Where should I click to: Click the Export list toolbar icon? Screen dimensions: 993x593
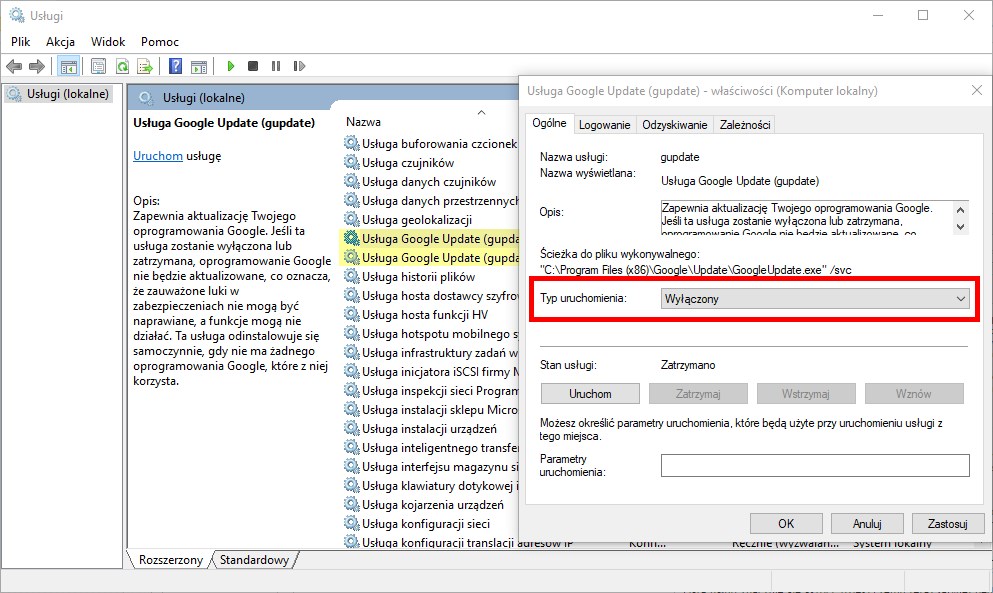coord(145,66)
